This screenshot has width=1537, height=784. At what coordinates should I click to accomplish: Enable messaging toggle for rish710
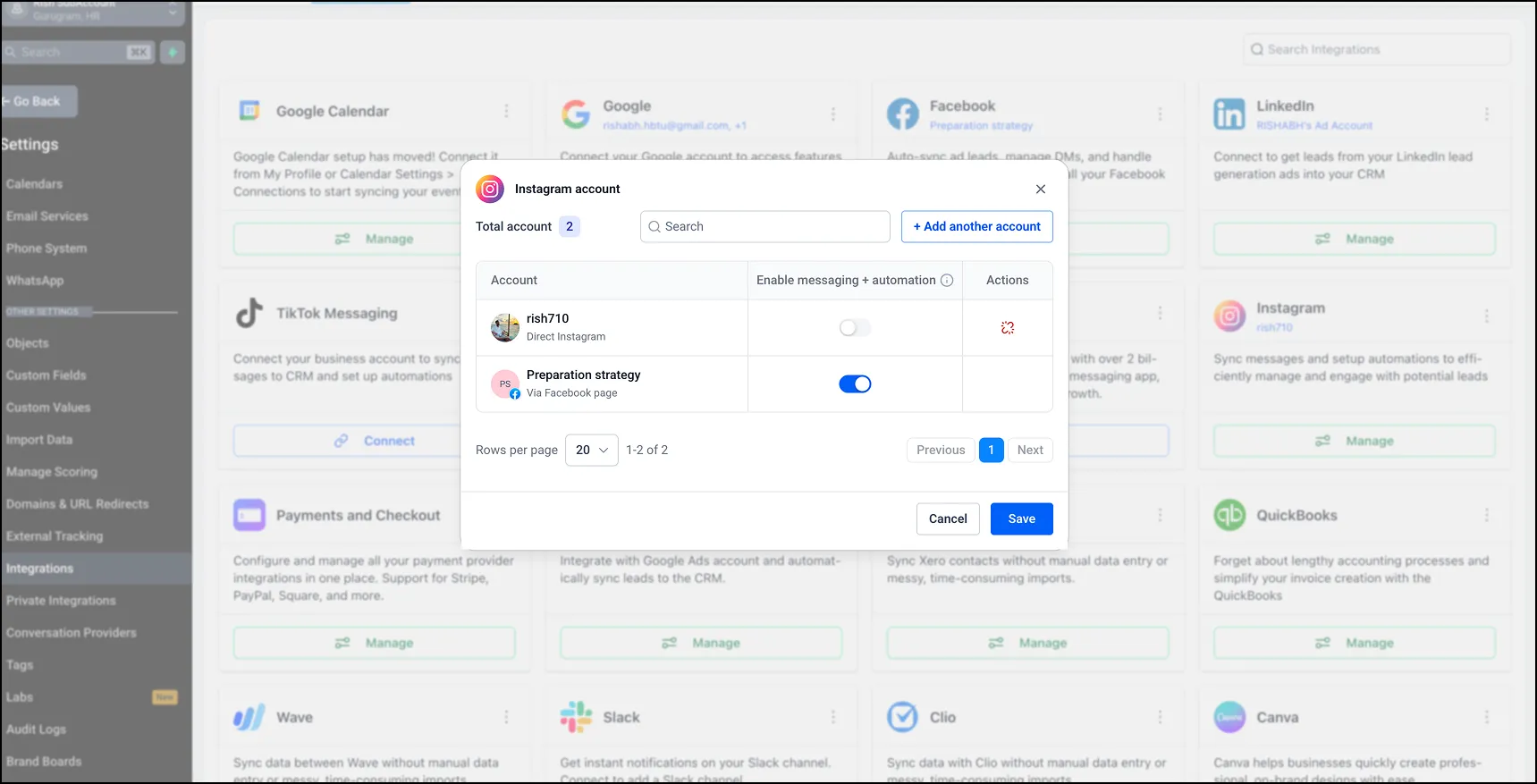[855, 327]
